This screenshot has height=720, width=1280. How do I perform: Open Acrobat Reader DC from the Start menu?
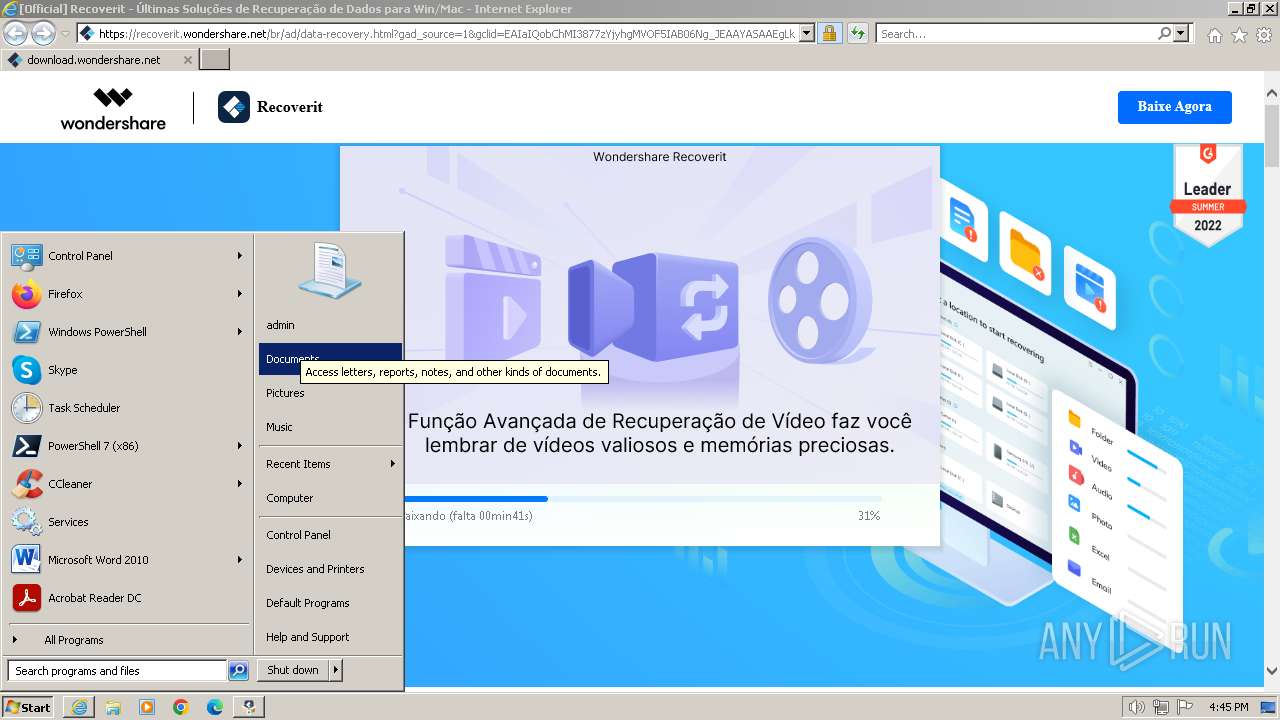128,598
